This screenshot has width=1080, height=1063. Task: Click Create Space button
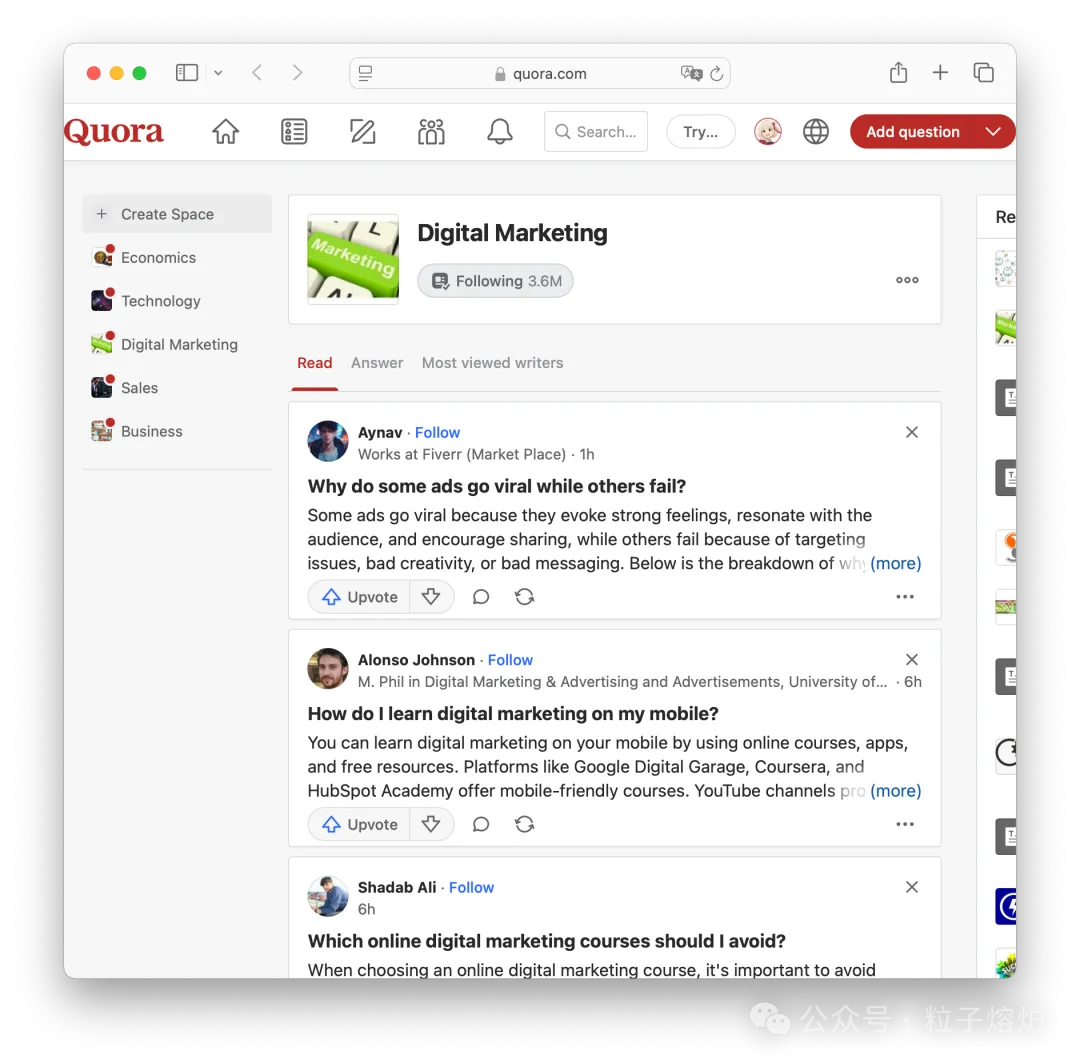point(177,214)
